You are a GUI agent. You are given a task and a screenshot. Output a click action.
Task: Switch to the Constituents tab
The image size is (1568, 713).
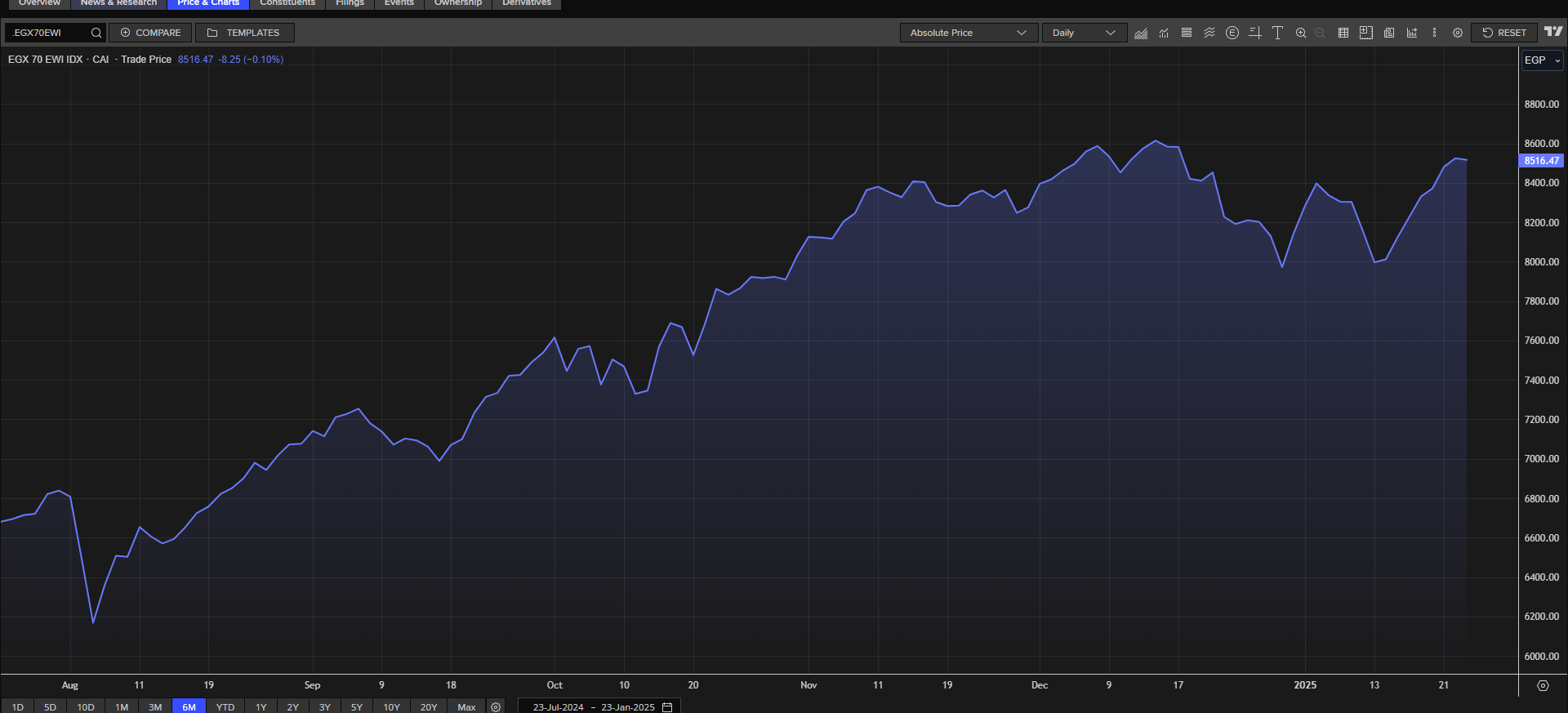click(287, 3)
